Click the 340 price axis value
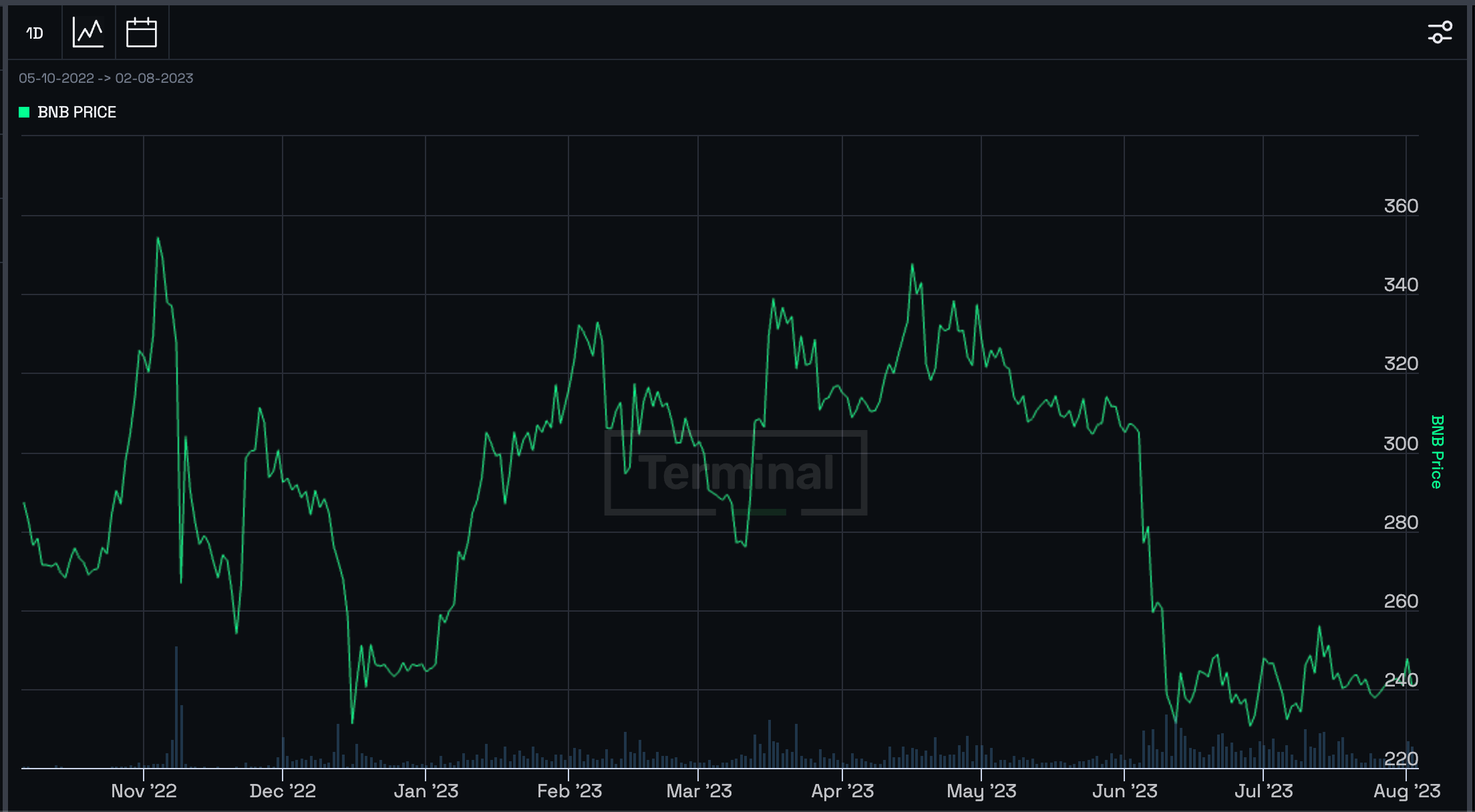1475x812 pixels. tap(1401, 284)
